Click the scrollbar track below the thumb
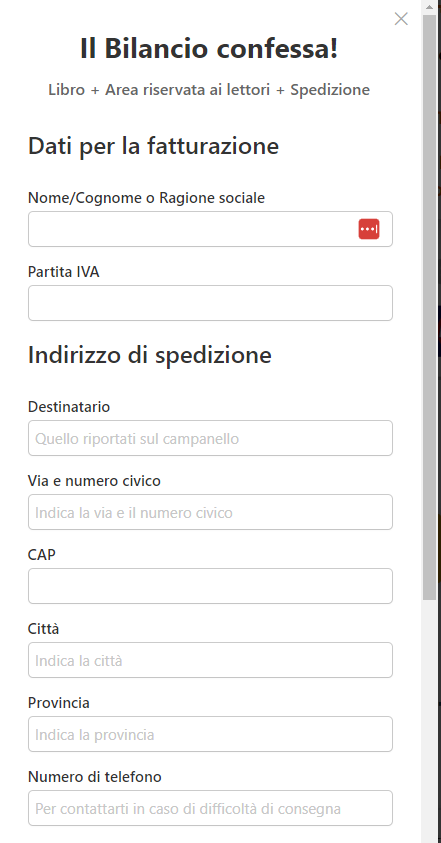Screen dimensions: 441x843 pos(429,720)
